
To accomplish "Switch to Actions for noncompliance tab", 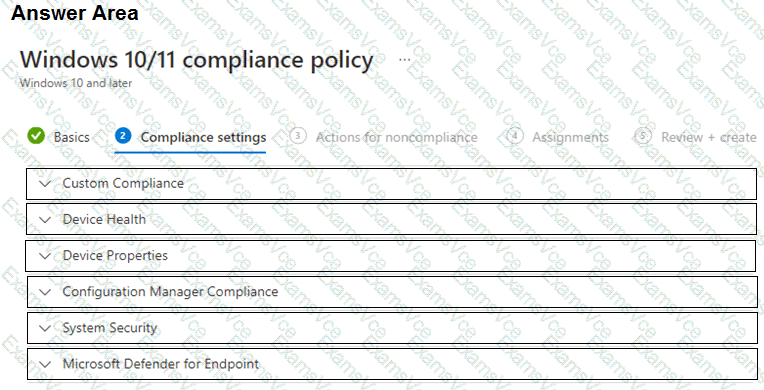I will (x=396, y=137).
